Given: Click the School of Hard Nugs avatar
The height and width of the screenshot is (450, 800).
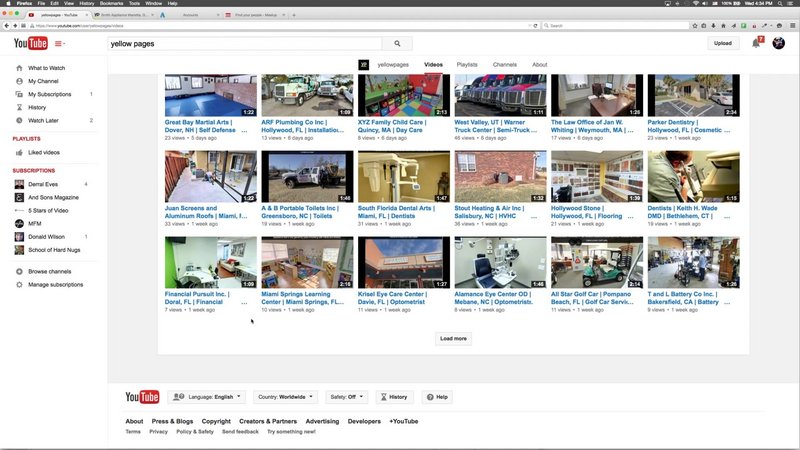Looking at the screenshot, I should (x=19, y=250).
